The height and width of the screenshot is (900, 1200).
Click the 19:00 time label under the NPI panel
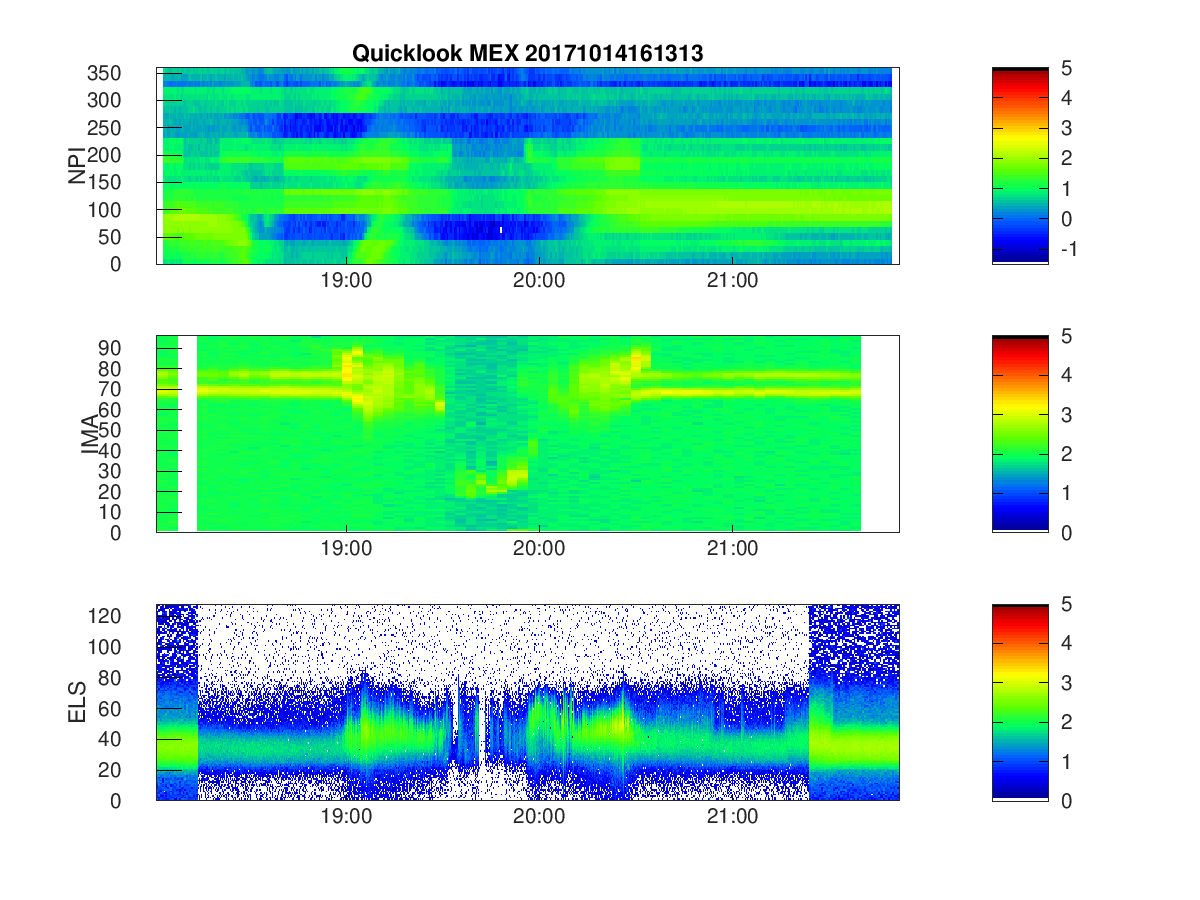(x=347, y=281)
